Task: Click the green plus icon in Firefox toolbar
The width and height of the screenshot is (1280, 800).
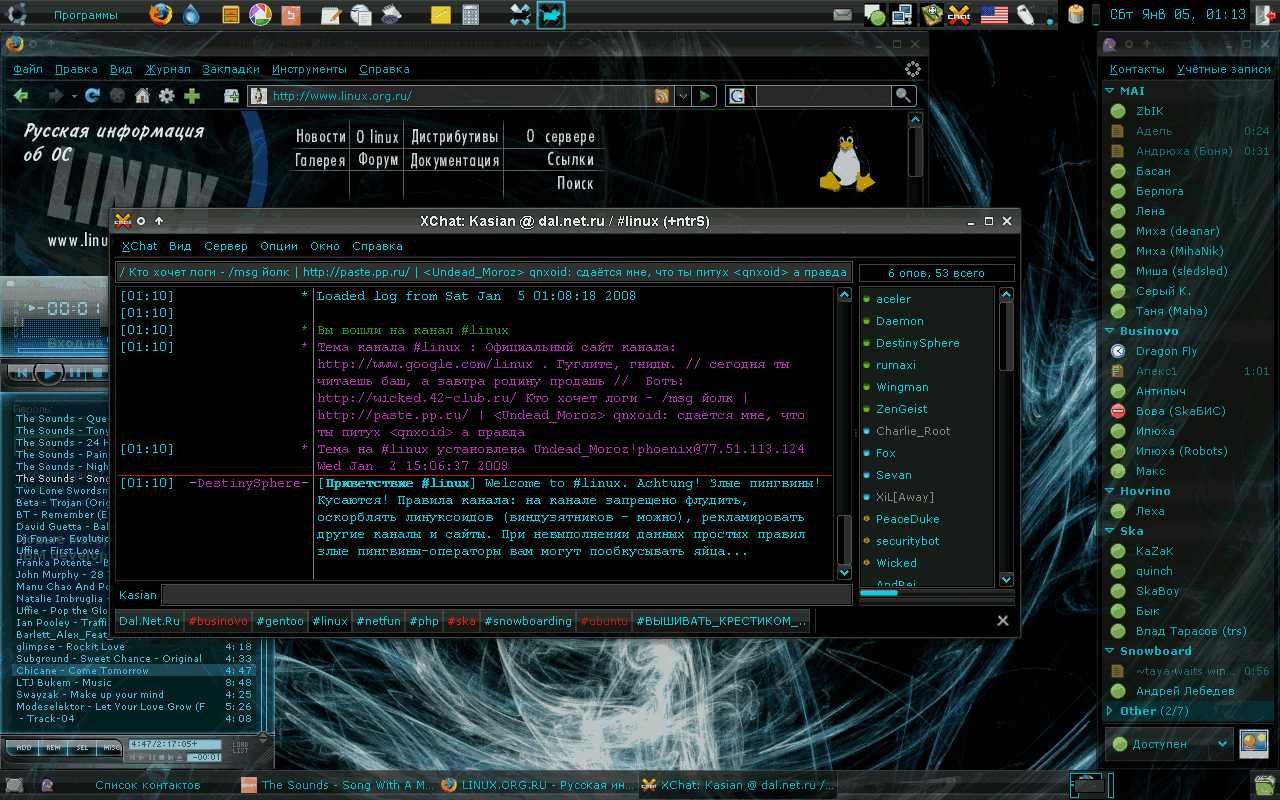Action: coord(191,96)
